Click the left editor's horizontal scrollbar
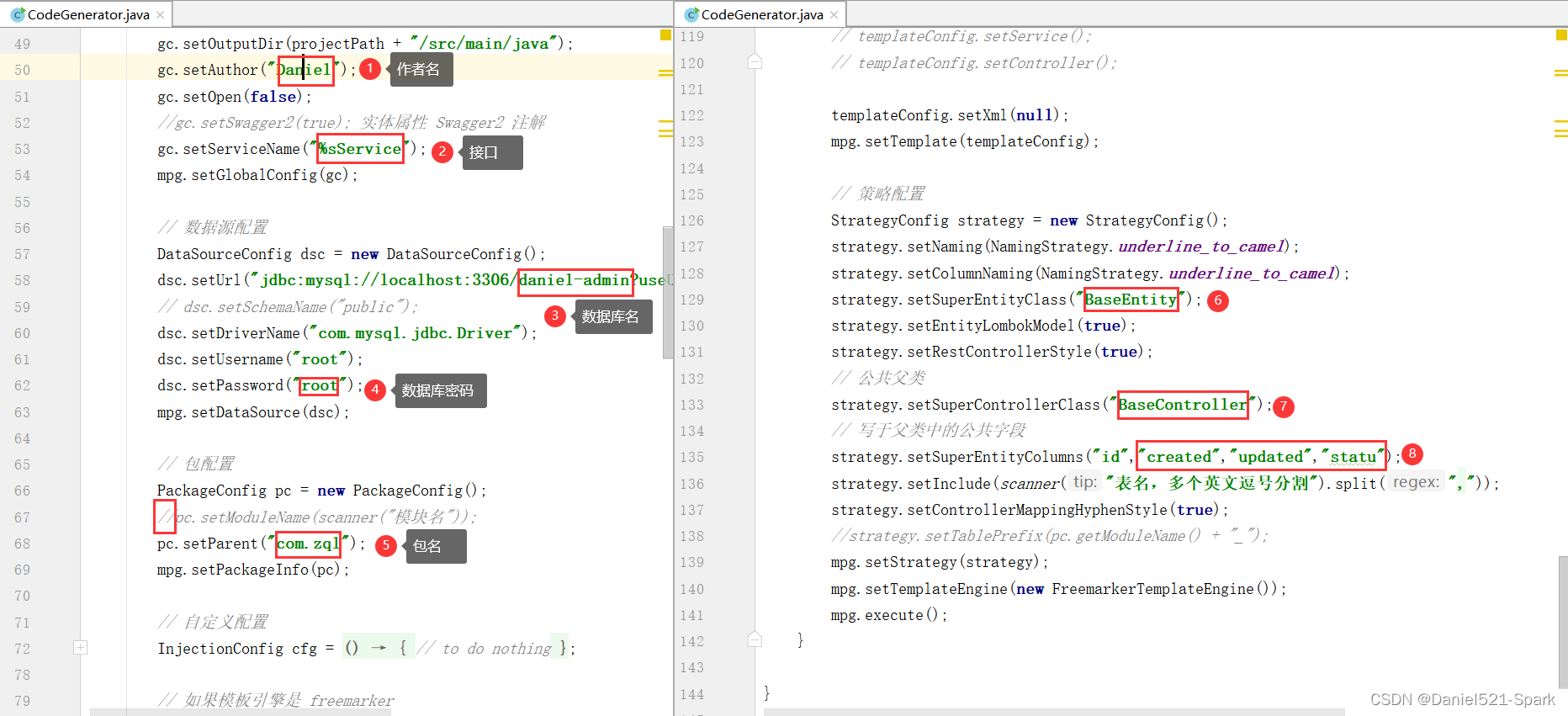 (241, 712)
